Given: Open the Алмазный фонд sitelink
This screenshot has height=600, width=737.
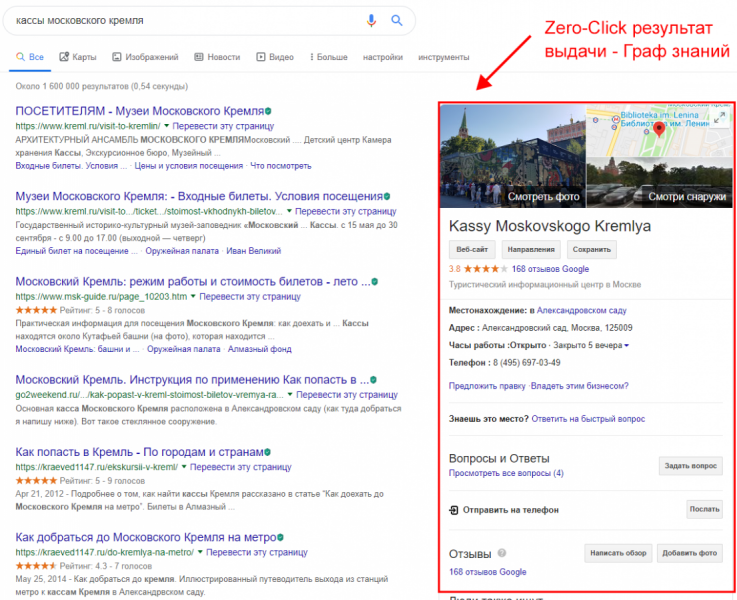Looking at the screenshot, I should [x=259, y=349].
